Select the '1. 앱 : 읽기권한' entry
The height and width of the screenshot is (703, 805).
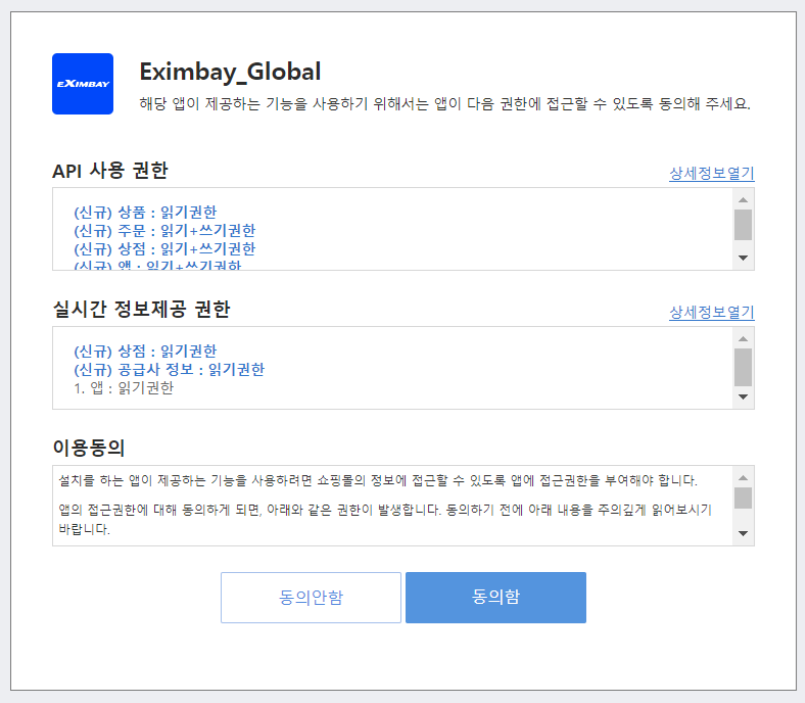[x=124, y=388]
